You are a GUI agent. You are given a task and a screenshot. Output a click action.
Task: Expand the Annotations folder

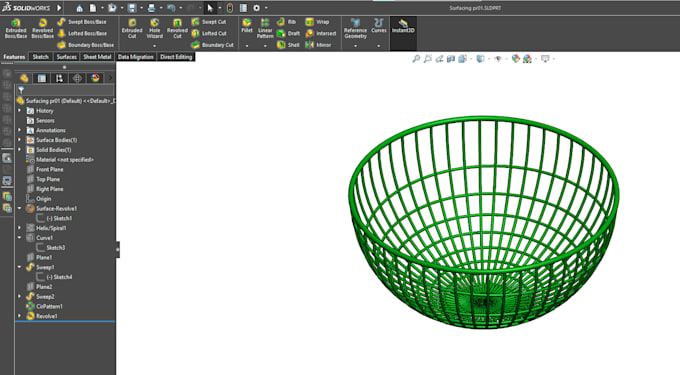tap(20, 130)
